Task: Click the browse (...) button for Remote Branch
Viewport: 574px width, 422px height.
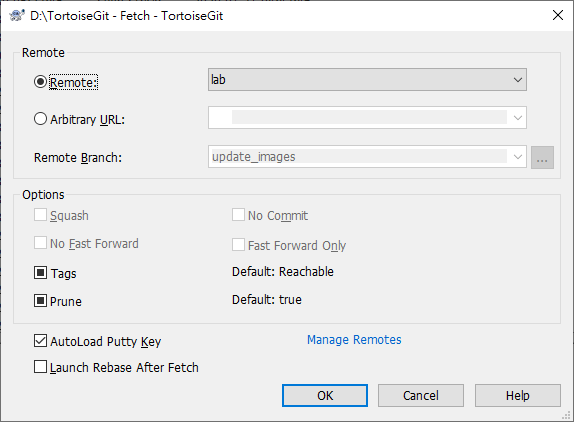Action: click(542, 157)
